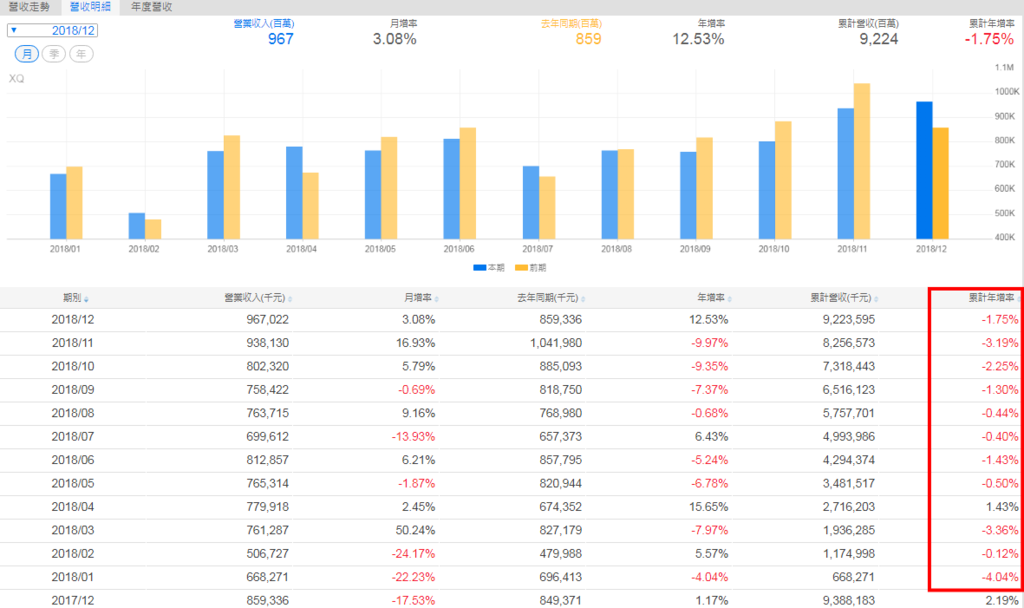Select the tall orange 2018/11 chart bar
This screenshot has height=608, width=1024.
tap(862, 161)
